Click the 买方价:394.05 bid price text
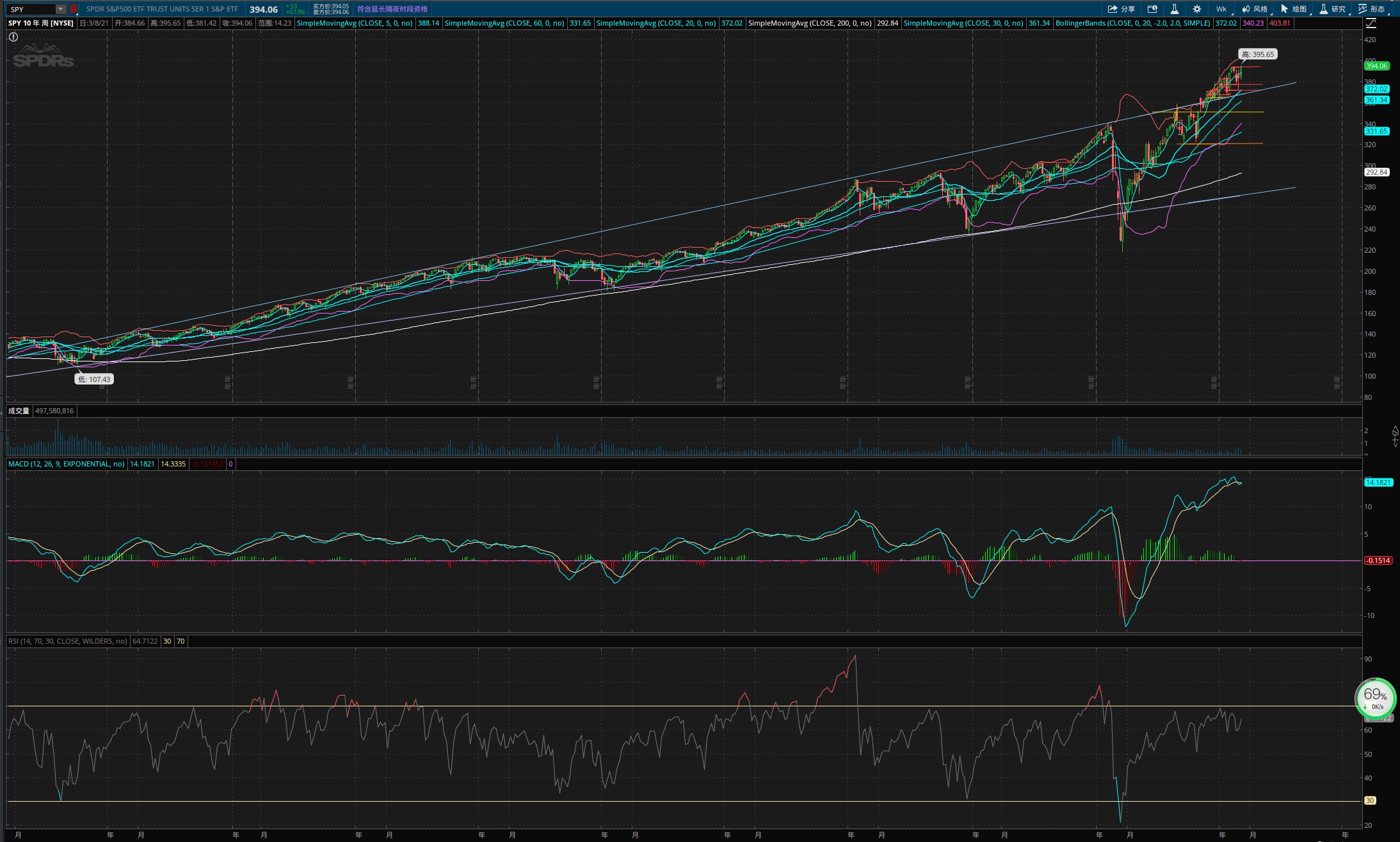1400x842 pixels. tap(330, 6)
